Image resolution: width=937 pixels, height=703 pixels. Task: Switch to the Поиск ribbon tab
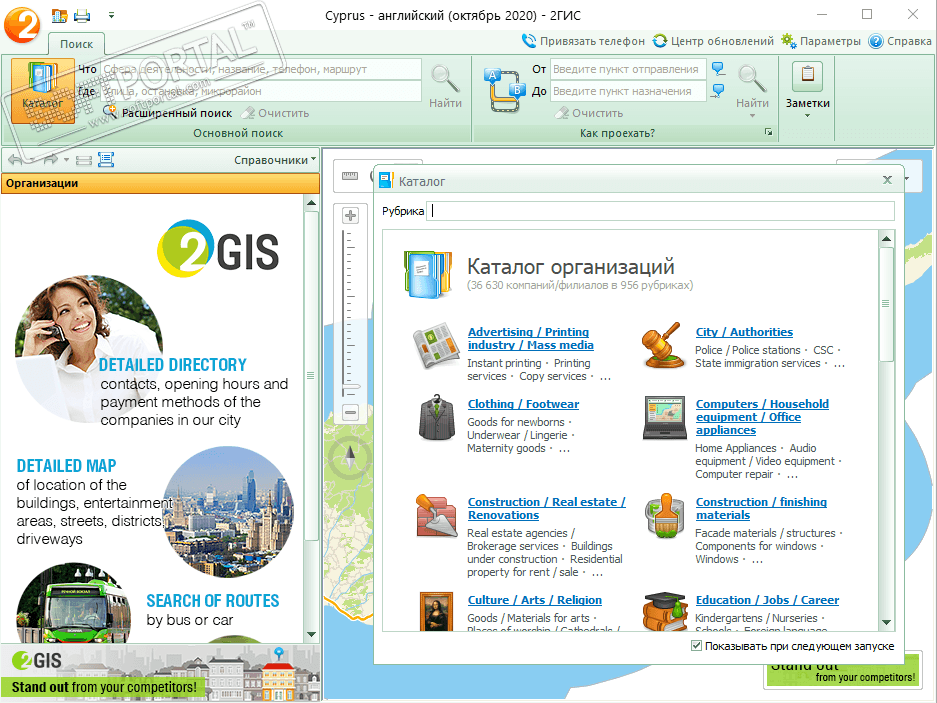tap(76, 44)
